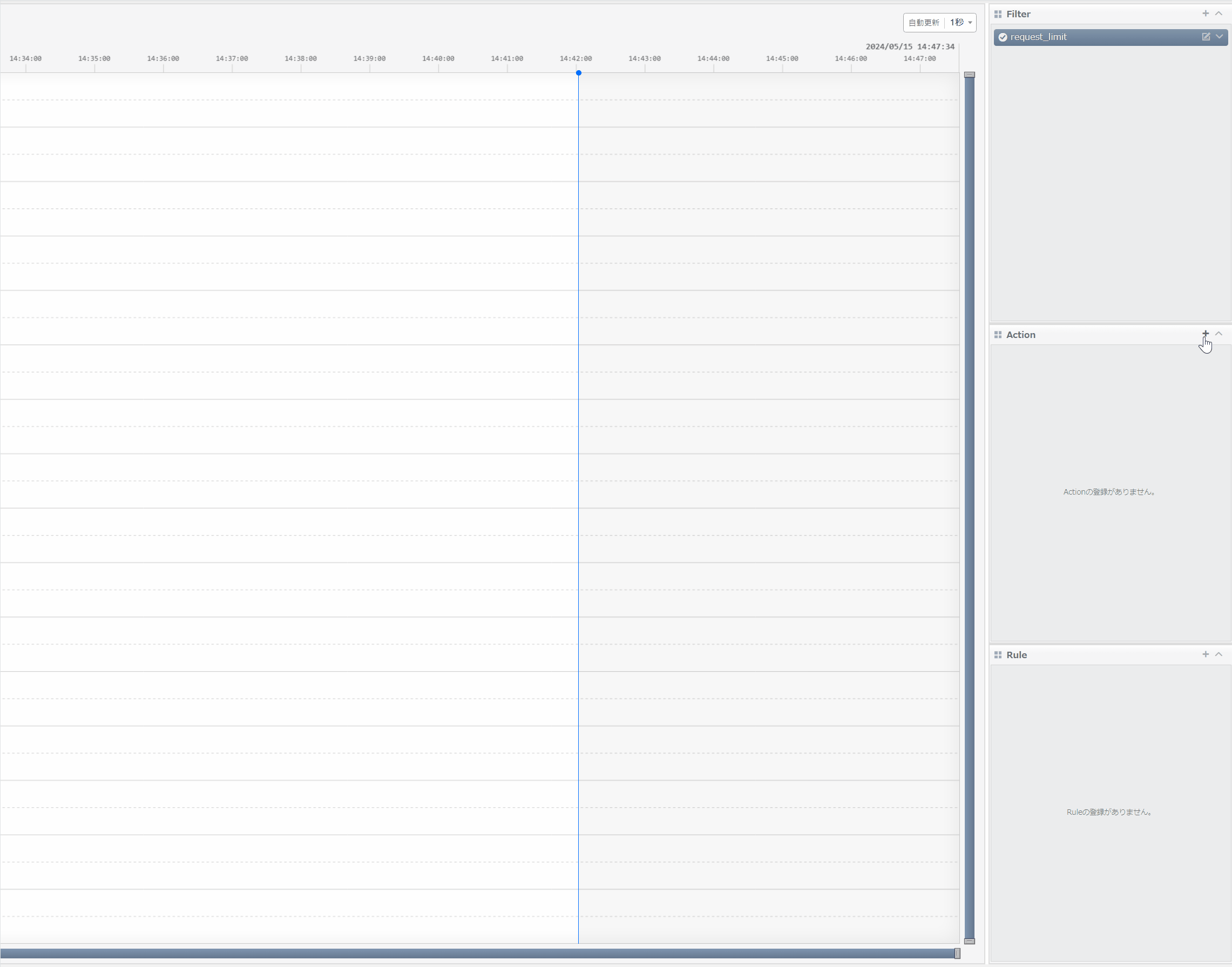Click the bottom handle of vertical range slider
The height and width of the screenshot is (967, 1232).
tap(969, 941)
